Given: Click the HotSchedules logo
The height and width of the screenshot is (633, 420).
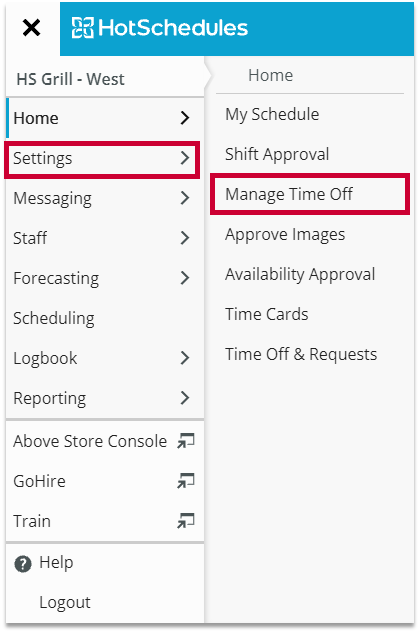Looking at the screenshot, I should coord(160,28).
